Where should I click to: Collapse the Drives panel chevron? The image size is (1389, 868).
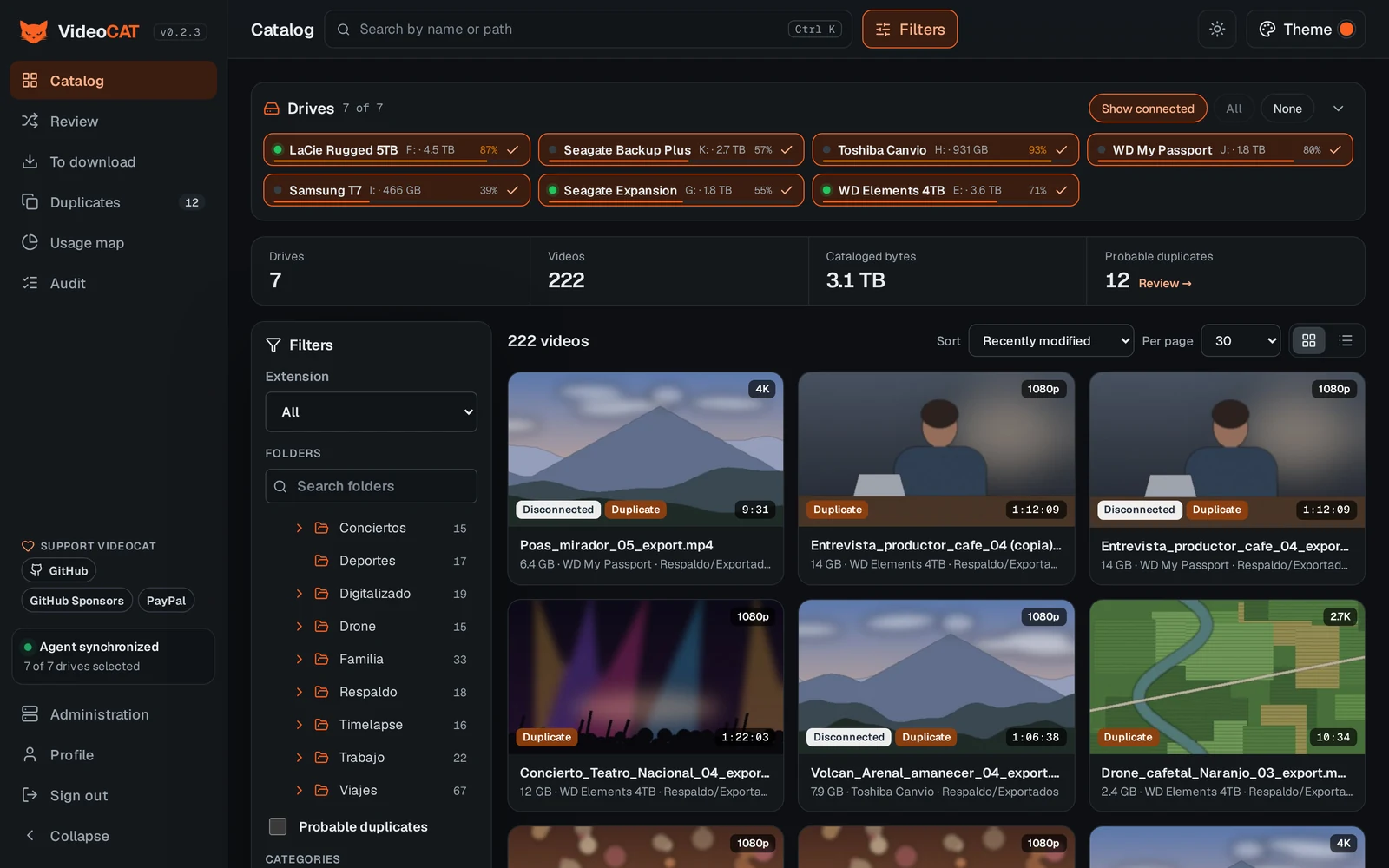point(1338,108)
